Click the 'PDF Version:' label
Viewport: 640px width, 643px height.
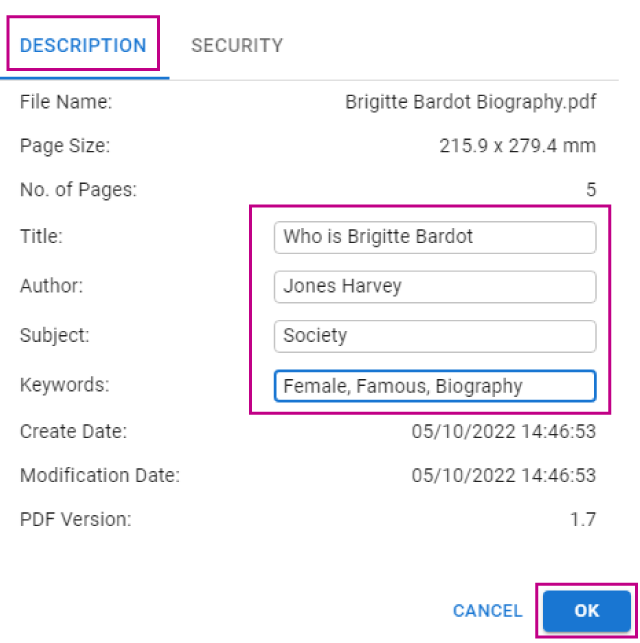[76, 519]
